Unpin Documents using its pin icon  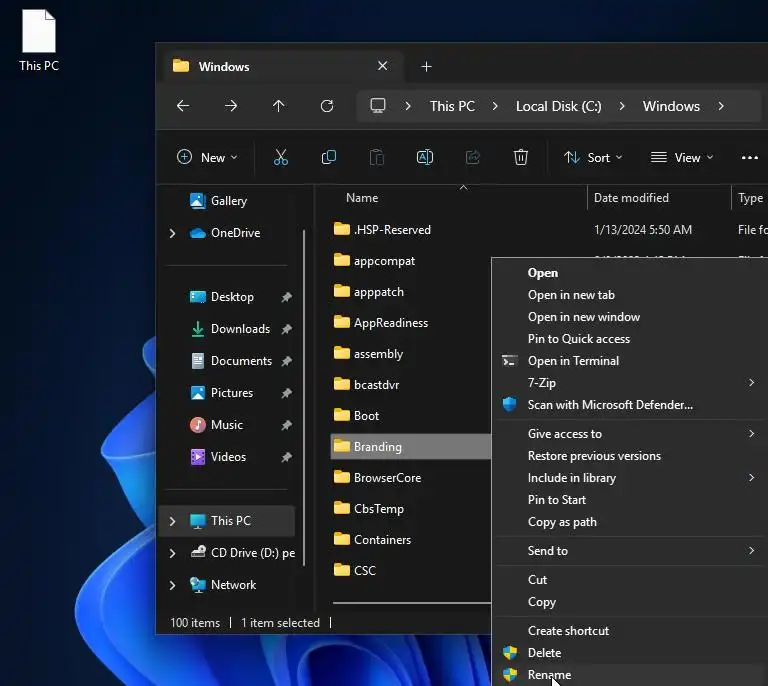287,361
